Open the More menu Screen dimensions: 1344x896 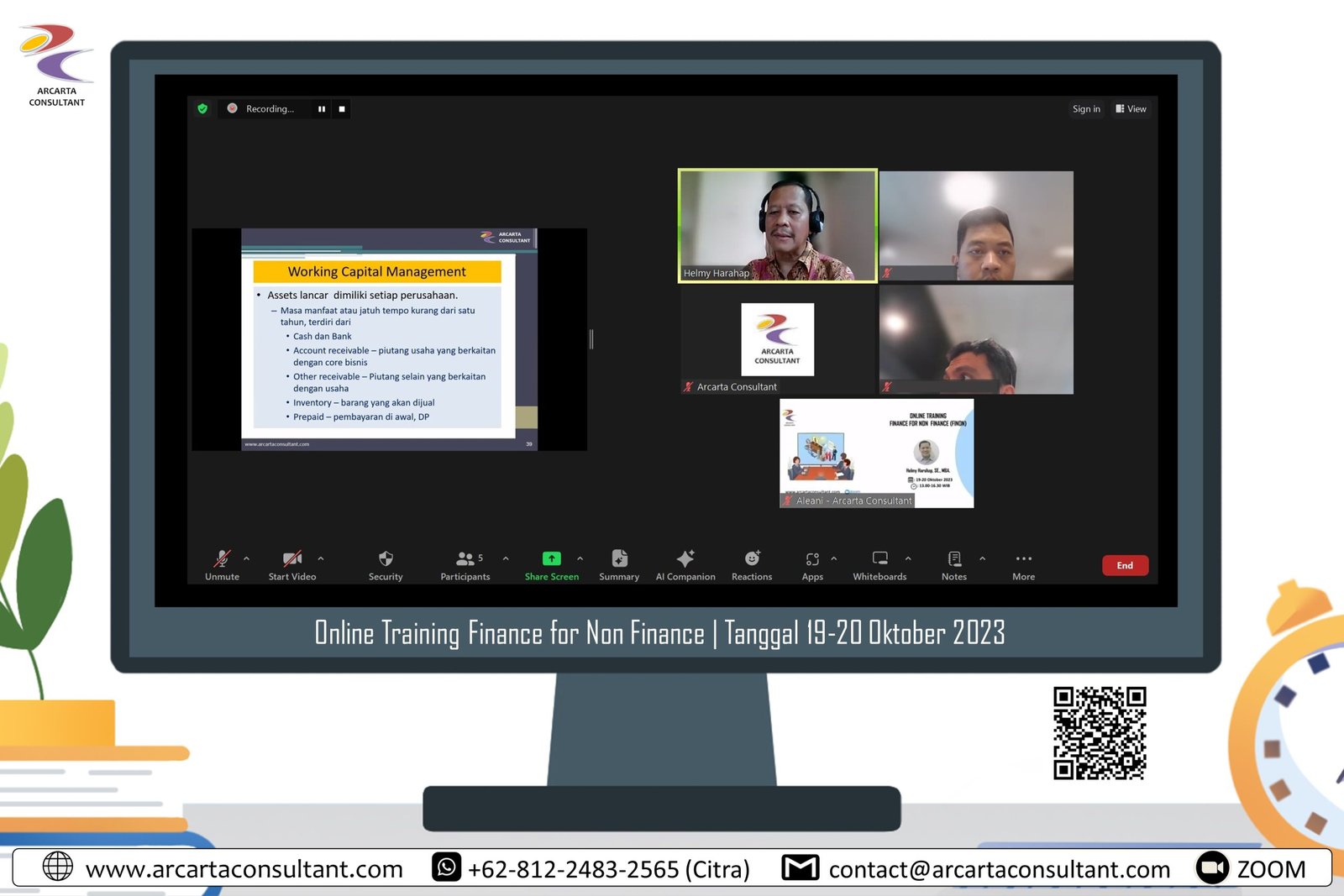(x=1023, y=560)
